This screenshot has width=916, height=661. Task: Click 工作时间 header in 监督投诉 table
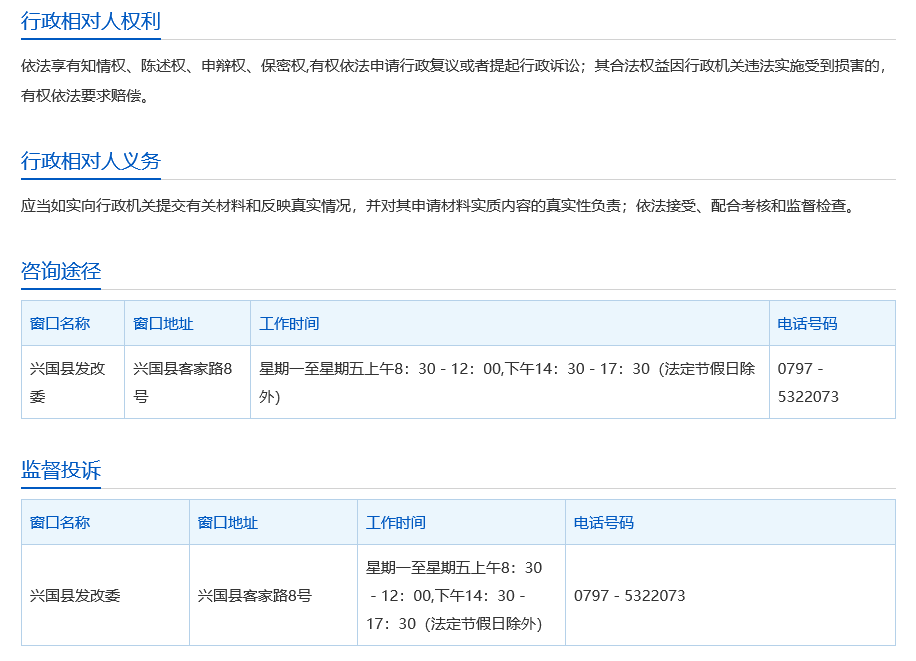tap(396, 523)
